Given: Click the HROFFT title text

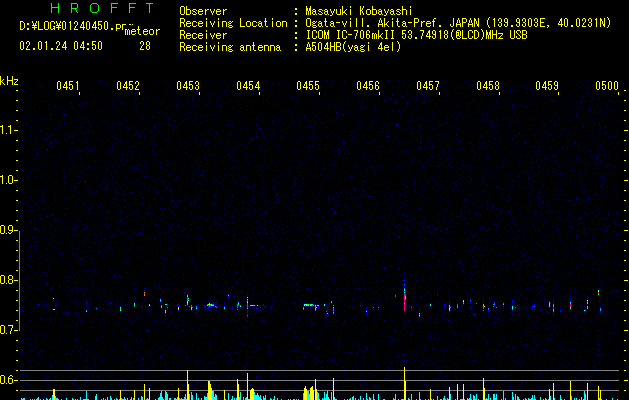Looking at the screenshot, I should pos(102,8).
